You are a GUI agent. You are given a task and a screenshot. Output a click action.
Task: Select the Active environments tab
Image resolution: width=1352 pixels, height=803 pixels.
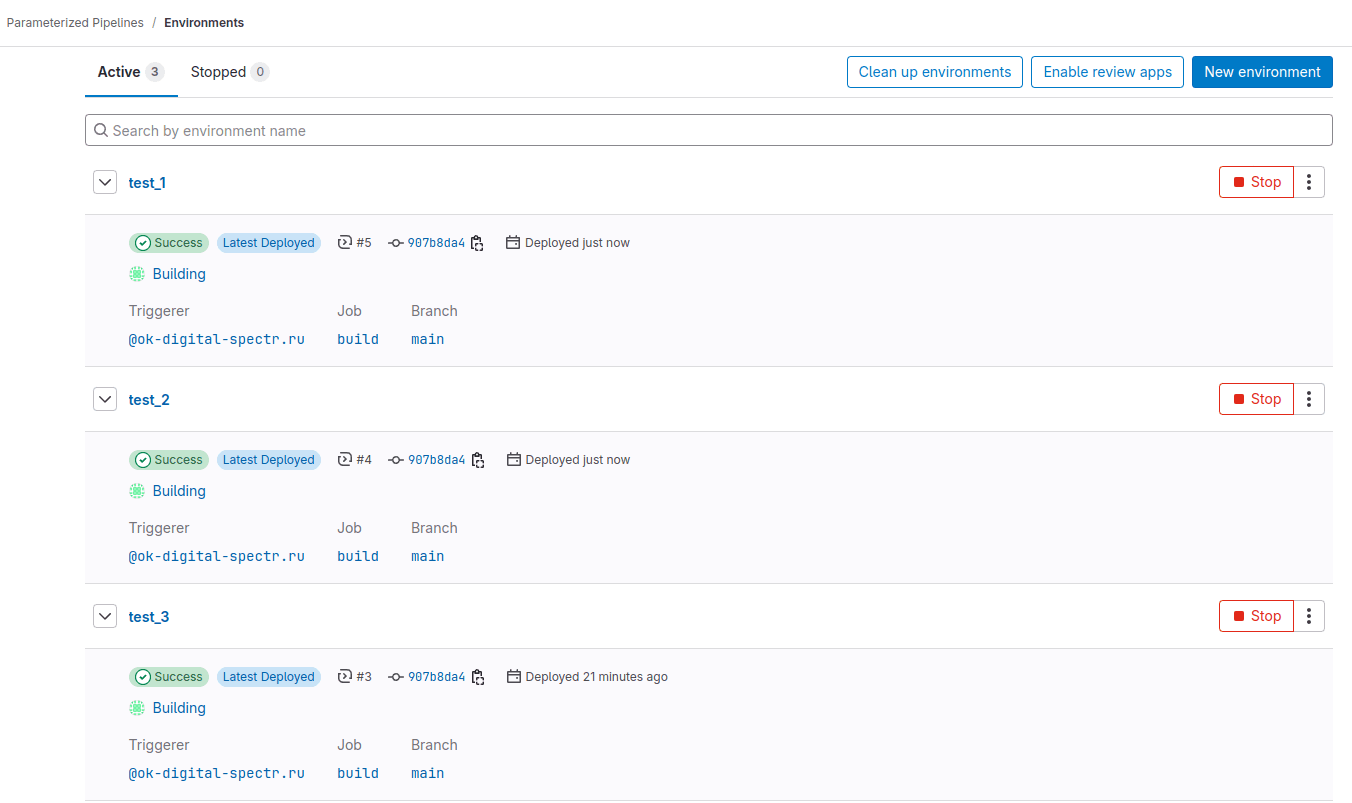pyautogui.click(x=130, y=72)
